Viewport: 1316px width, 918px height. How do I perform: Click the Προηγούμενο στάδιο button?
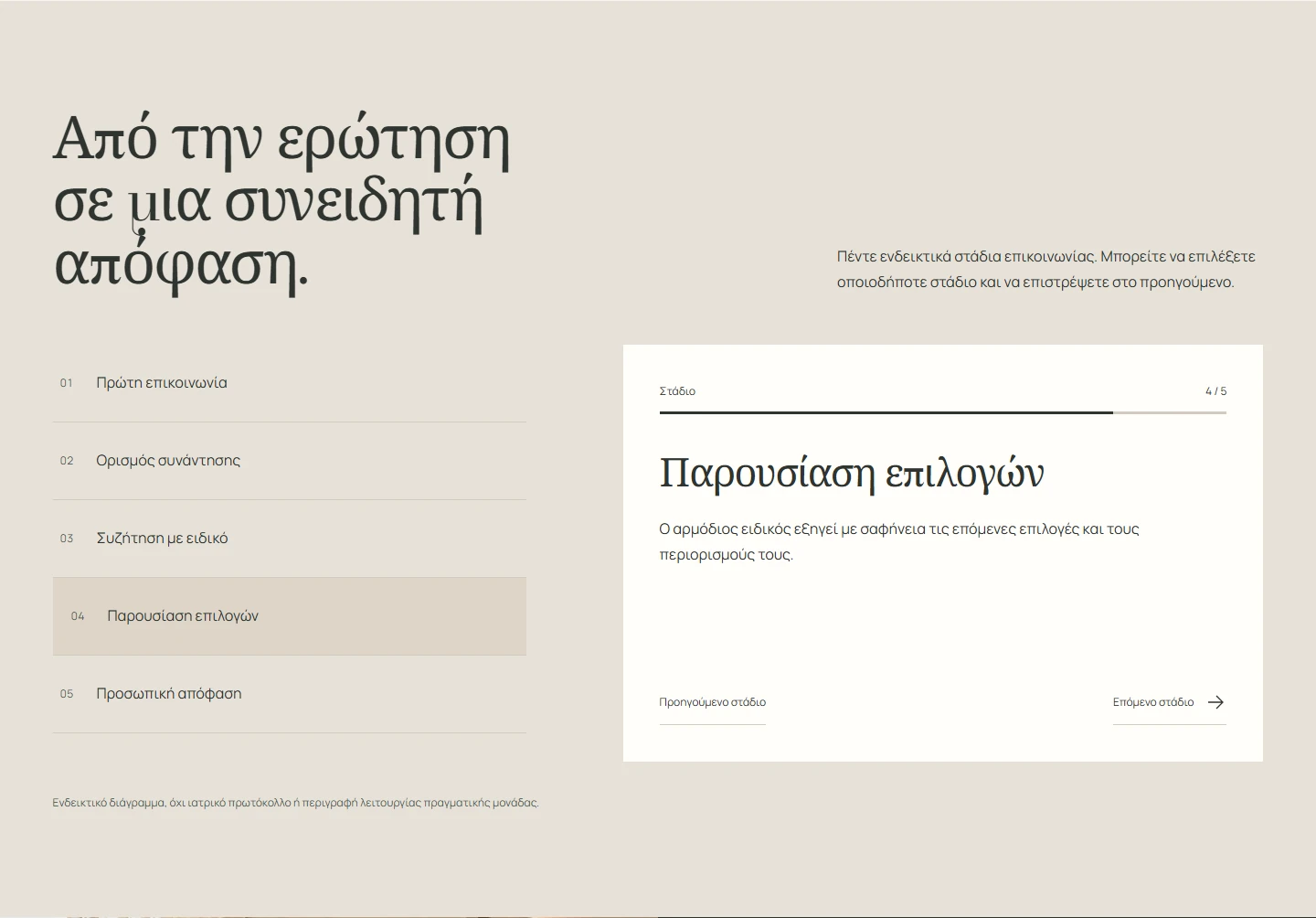click(712, 703)
